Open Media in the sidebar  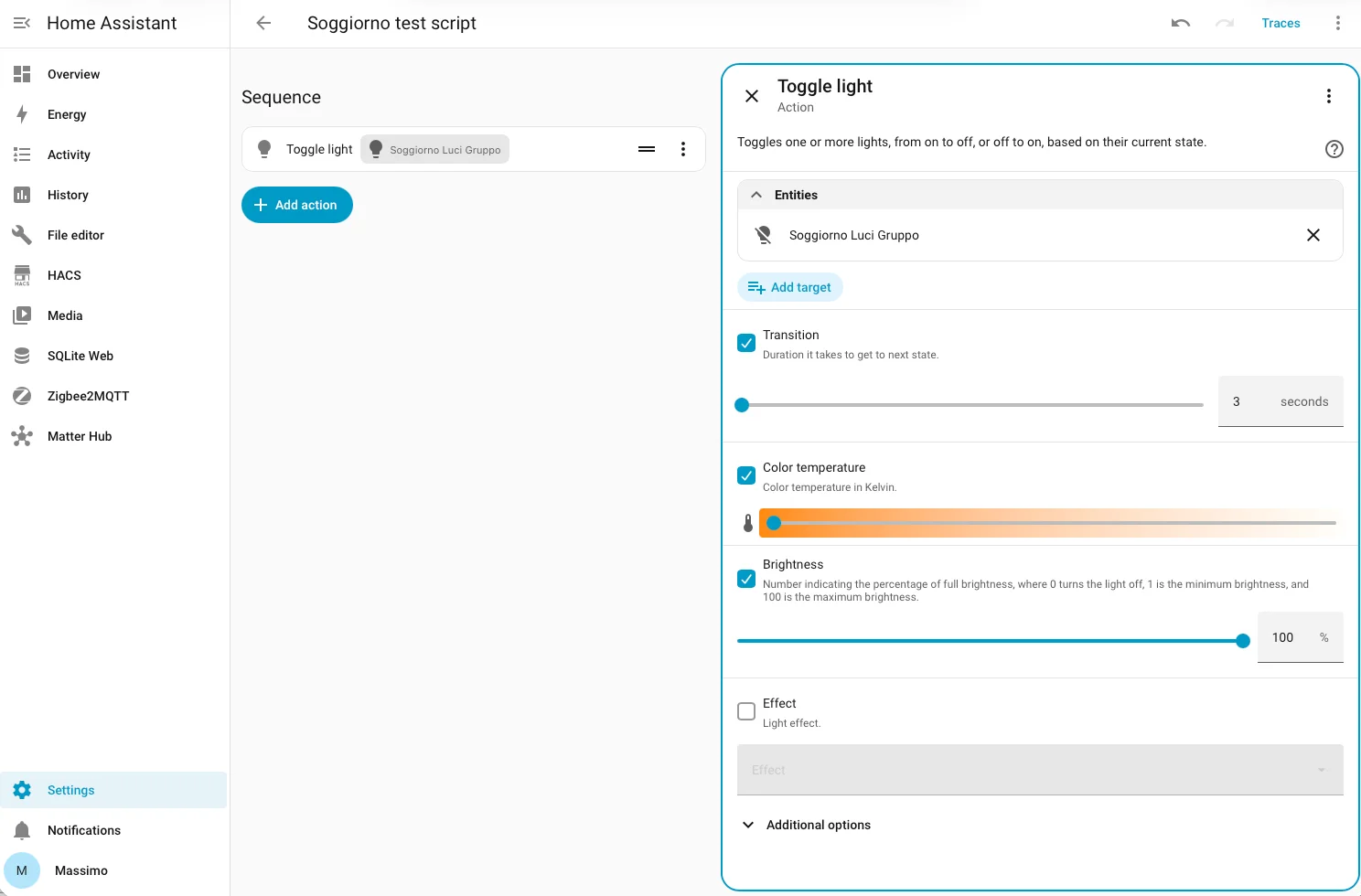coord(114,315)
